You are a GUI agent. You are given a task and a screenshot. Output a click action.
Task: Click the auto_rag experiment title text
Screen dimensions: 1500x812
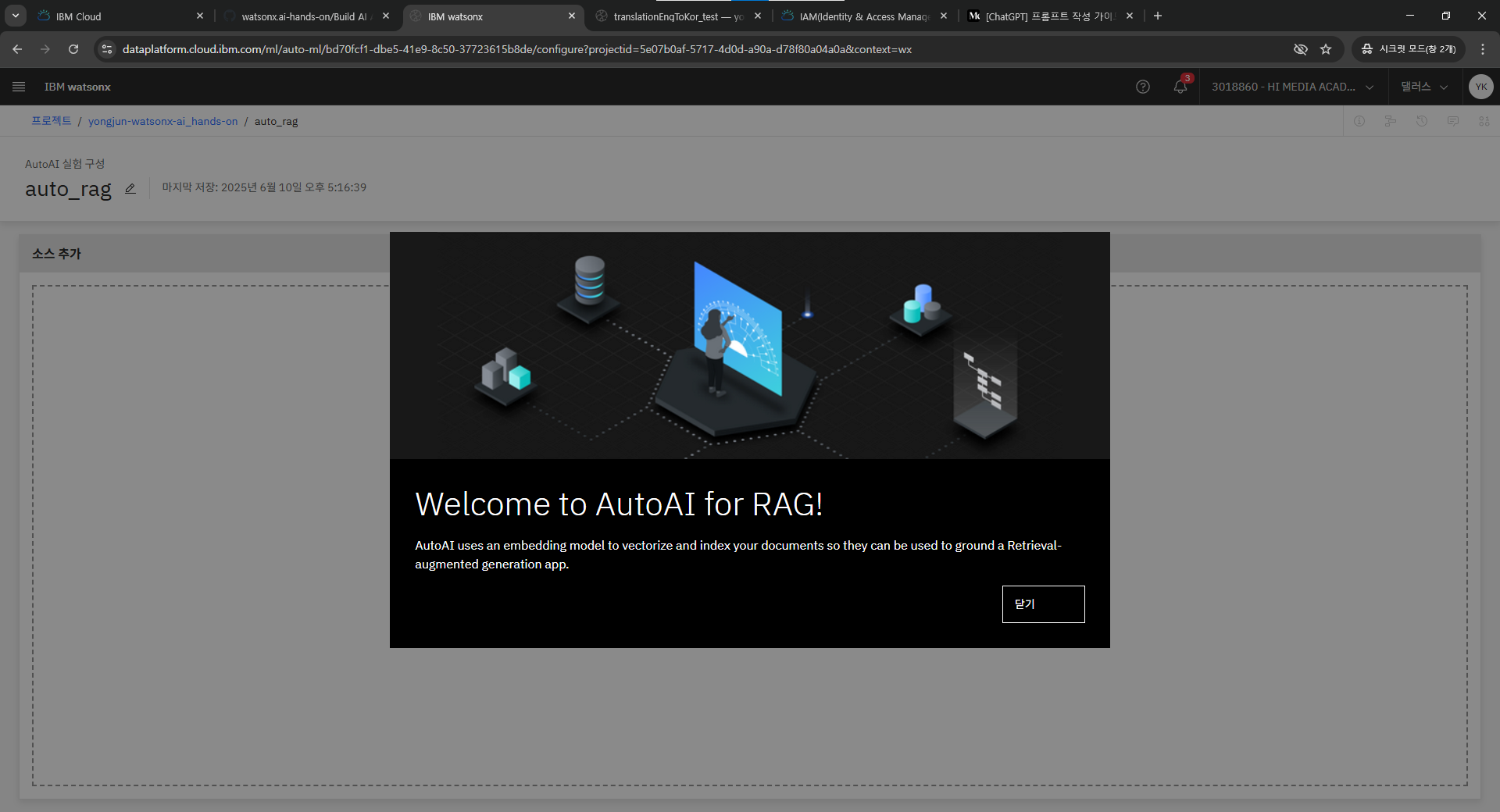(68, 189)
